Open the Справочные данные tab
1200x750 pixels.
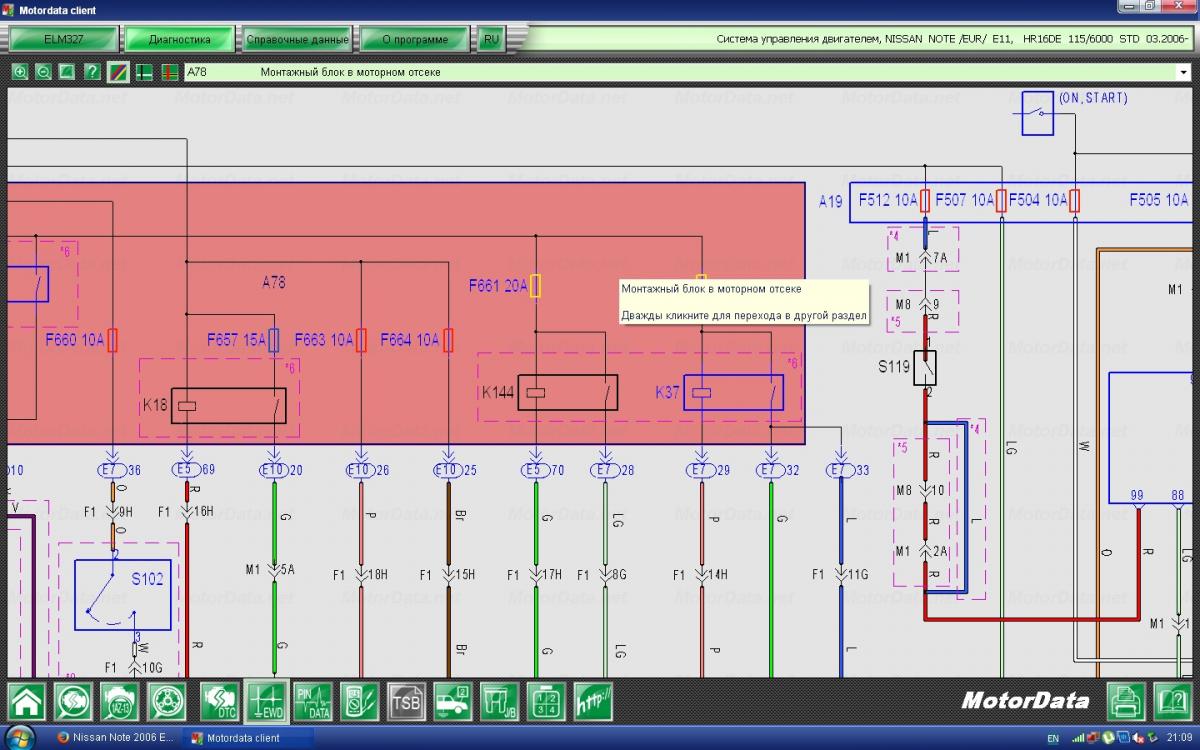[x=298, y=40]
